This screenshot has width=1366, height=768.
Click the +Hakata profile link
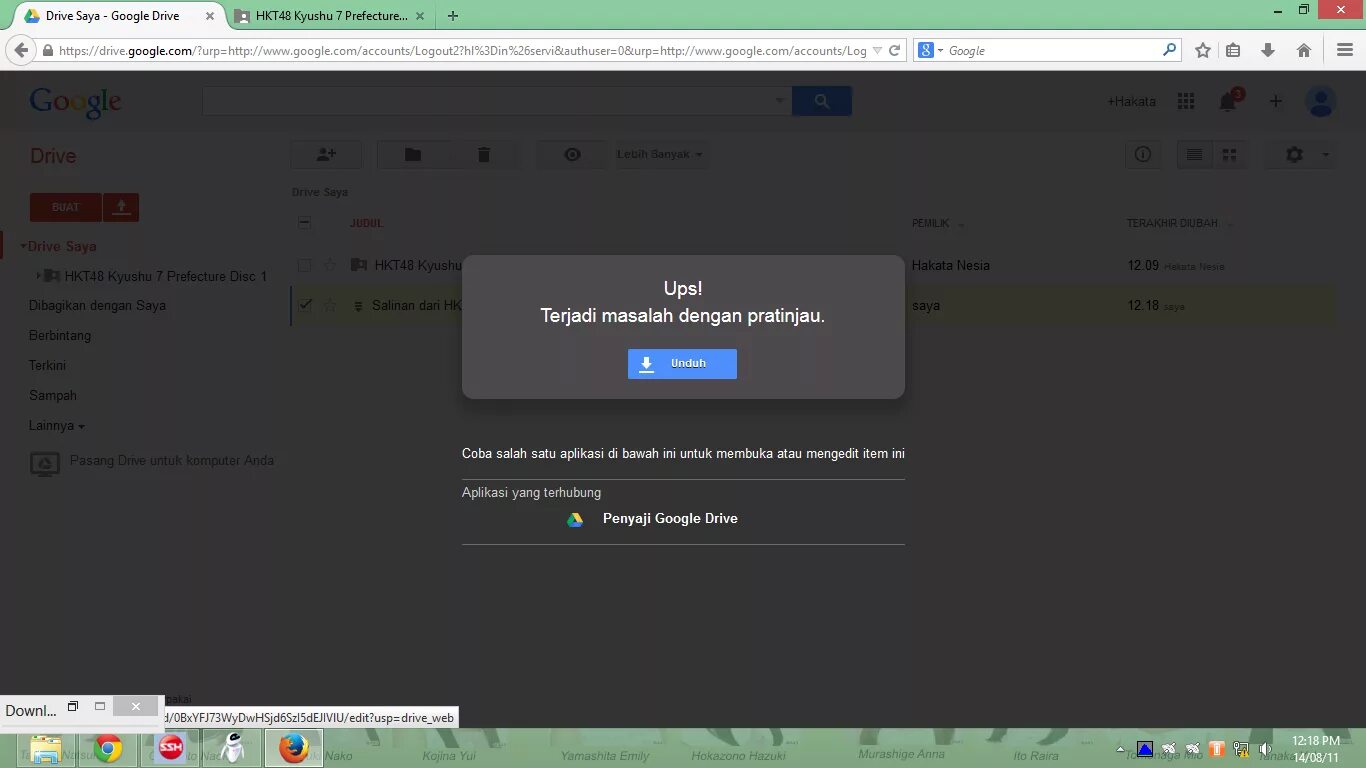(1131, 101)
